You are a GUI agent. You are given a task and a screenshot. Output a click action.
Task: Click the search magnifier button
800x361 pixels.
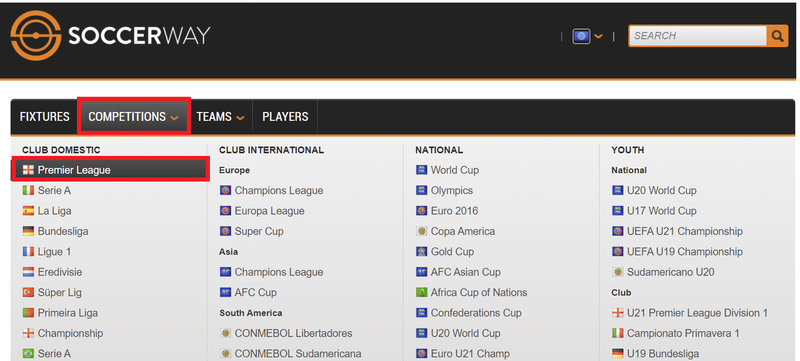(x=777, y=36)
